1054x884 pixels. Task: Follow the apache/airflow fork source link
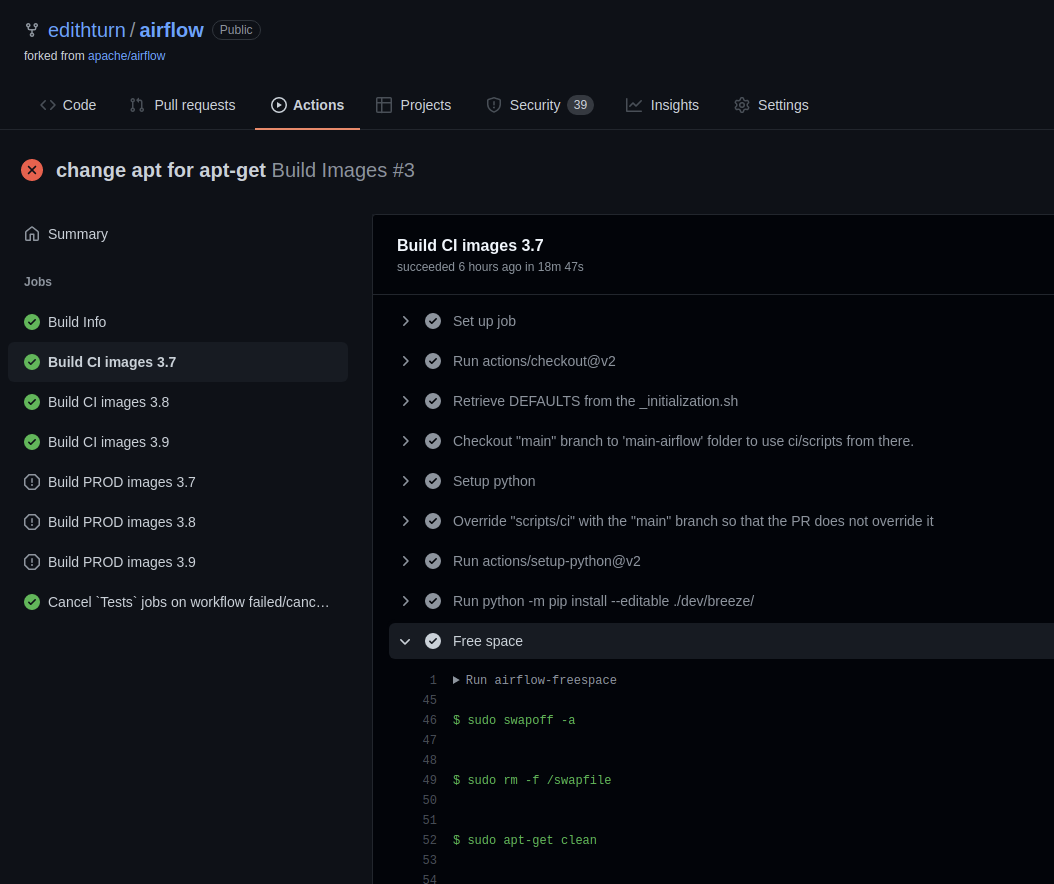[x=126, y=56]
